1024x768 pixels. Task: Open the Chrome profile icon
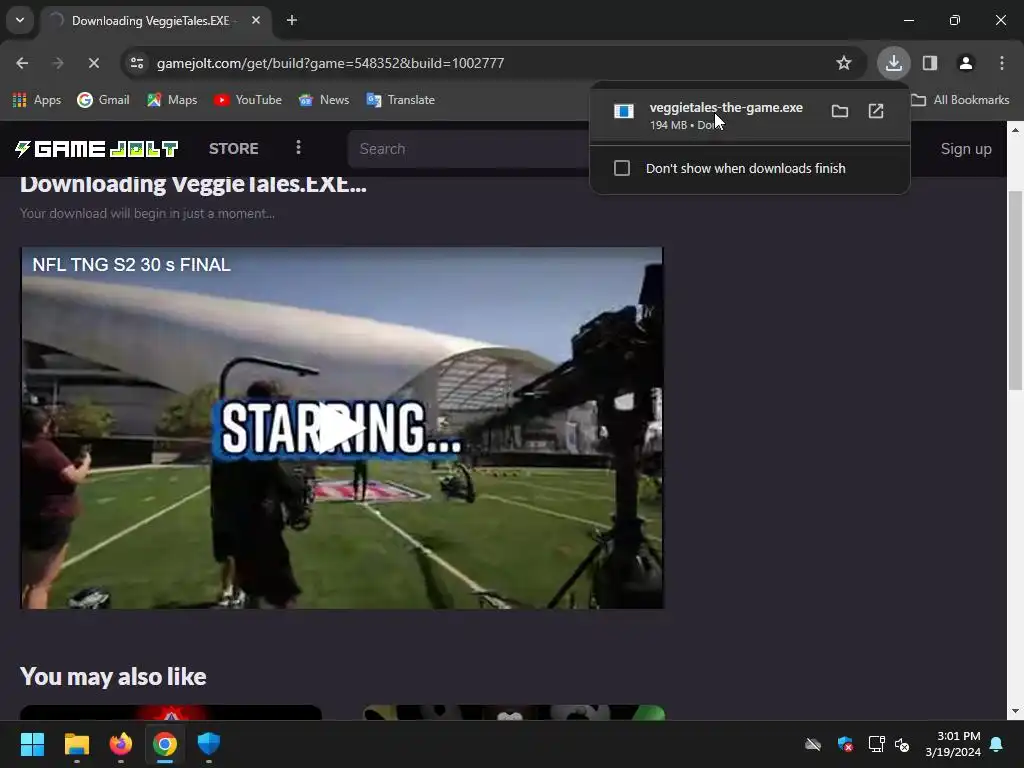click(965, 63)
